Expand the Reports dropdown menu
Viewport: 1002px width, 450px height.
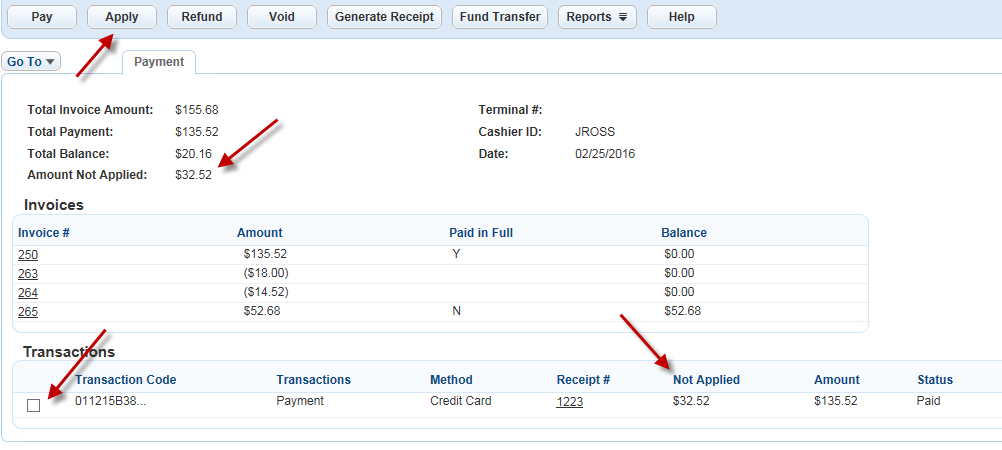597,17
